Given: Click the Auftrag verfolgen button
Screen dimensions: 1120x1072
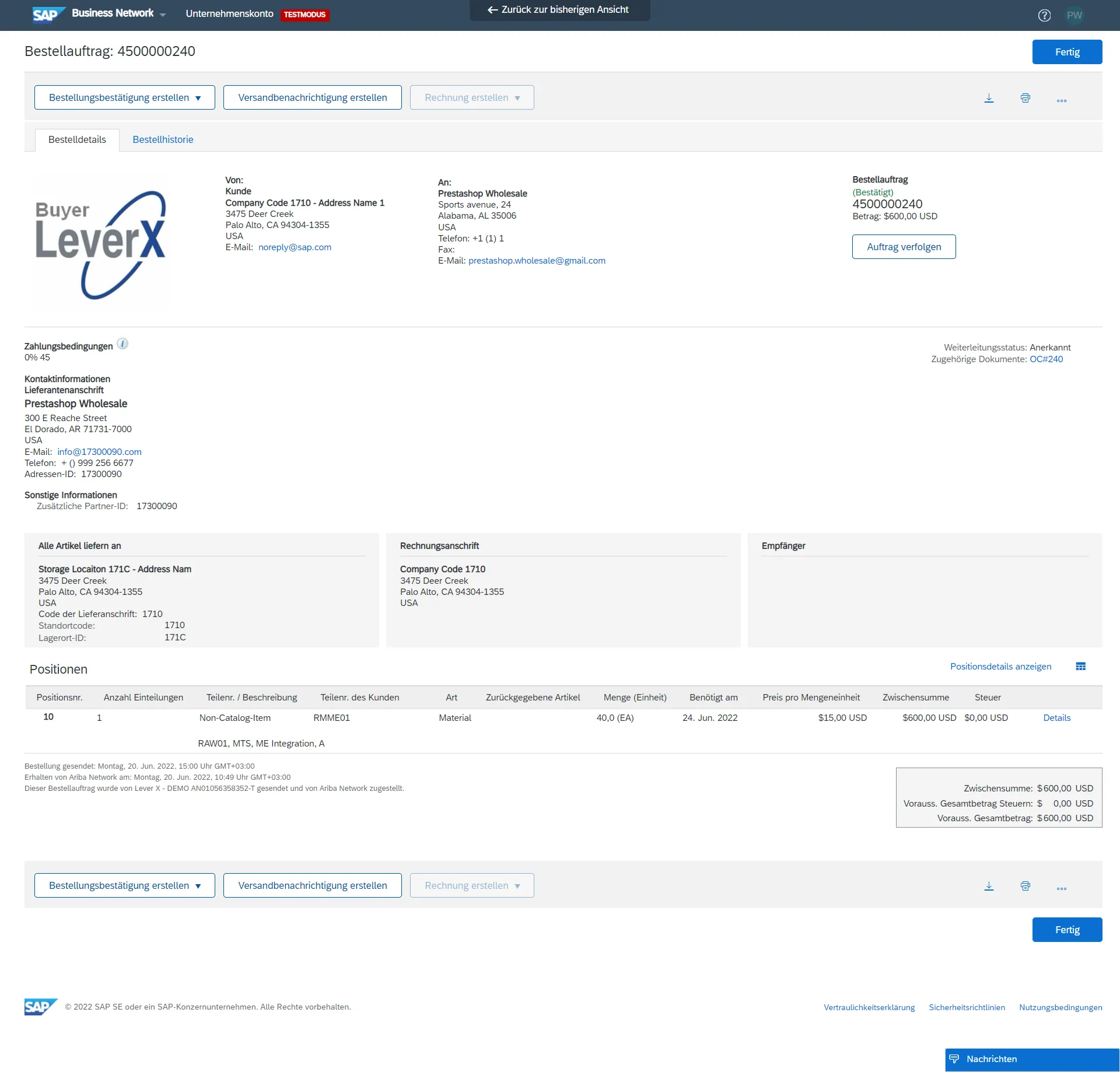Looking at the screenshot, I should click(904, 247).
